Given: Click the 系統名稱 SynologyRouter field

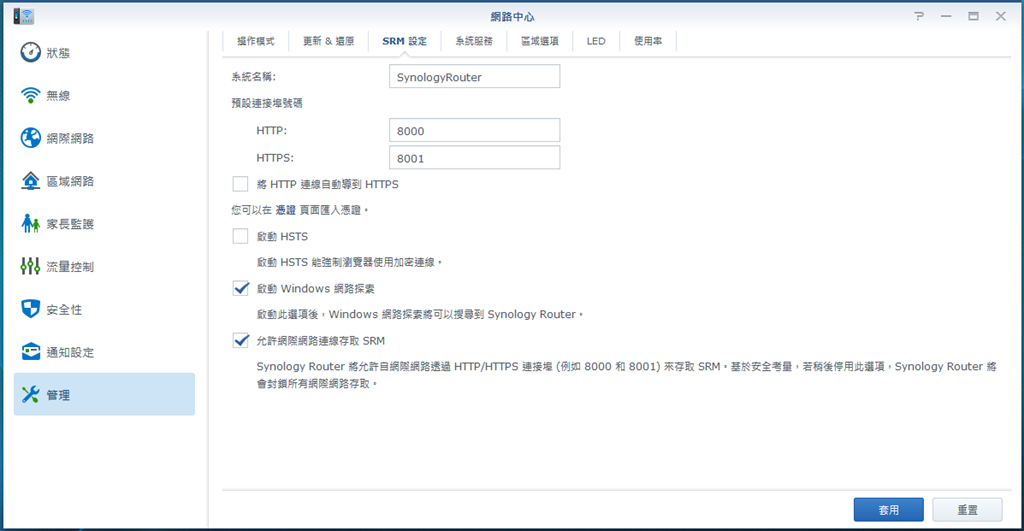Looking at the screenshot, I should tap(474, 76).
